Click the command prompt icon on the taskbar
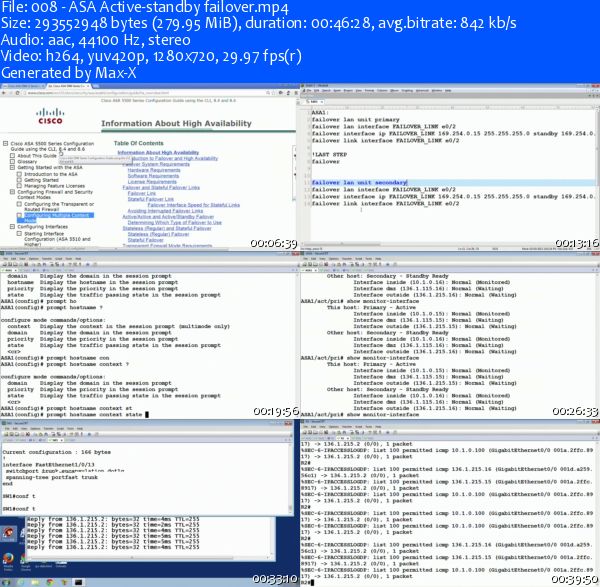The width and height of the screenshot is (600, 587). click(78, 582)
